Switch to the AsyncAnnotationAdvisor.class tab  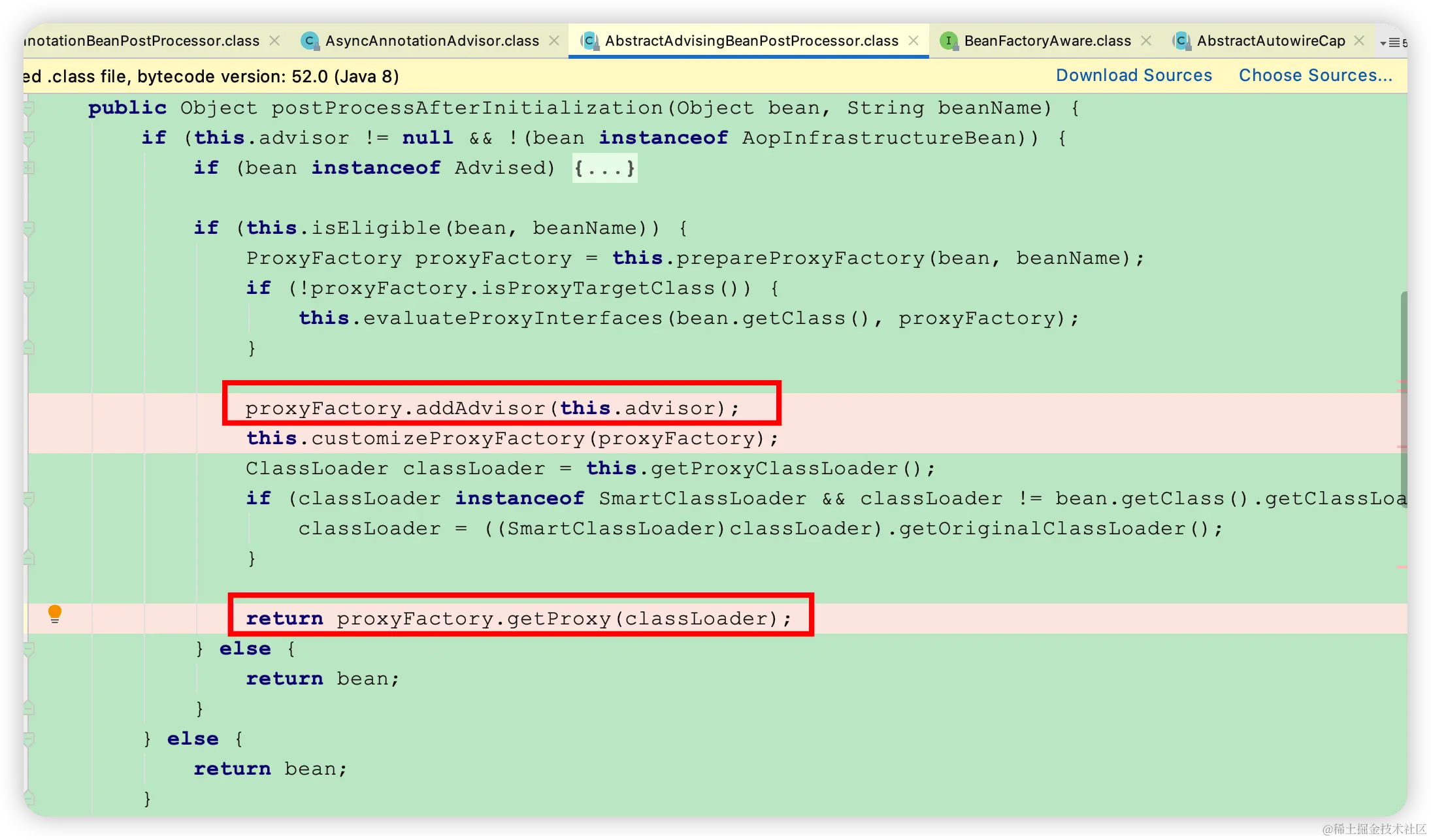(431, 40)
